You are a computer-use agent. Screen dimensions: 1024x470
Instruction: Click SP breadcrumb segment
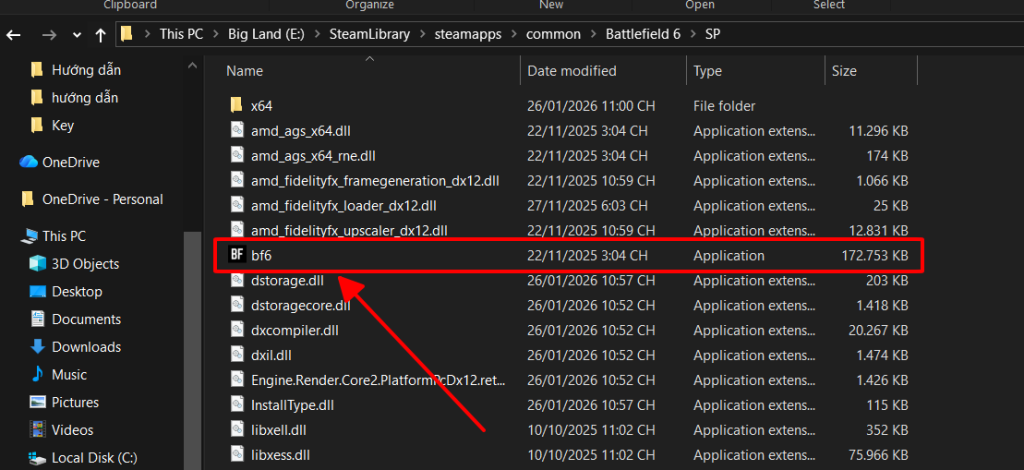click(712, 34)
